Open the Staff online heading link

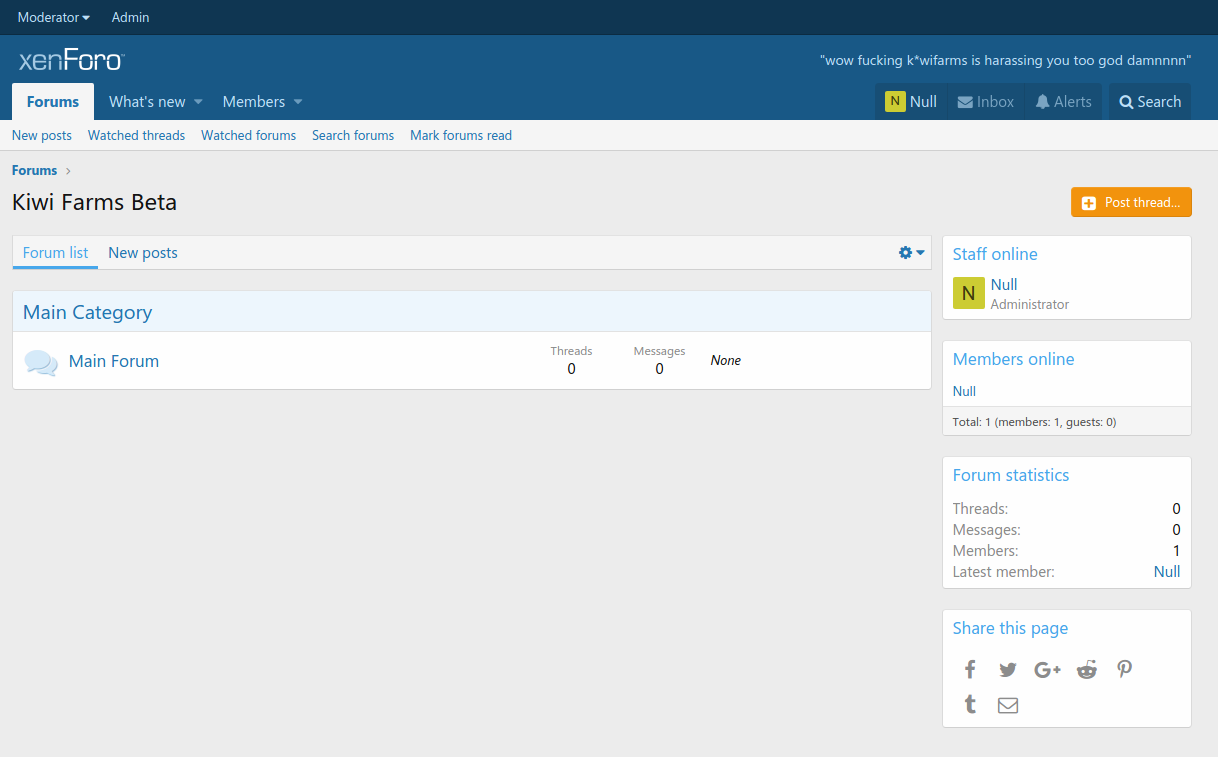pos(995,254)
